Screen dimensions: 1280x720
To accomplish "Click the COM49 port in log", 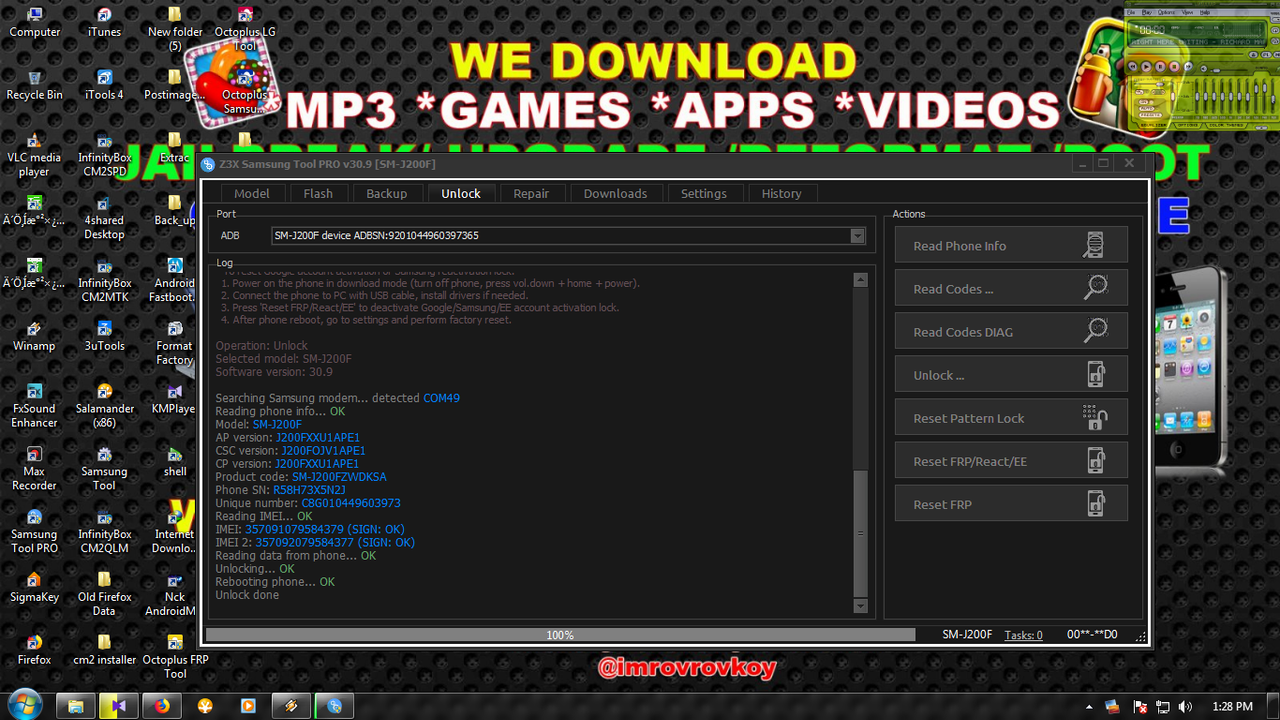I will [441, 398].
